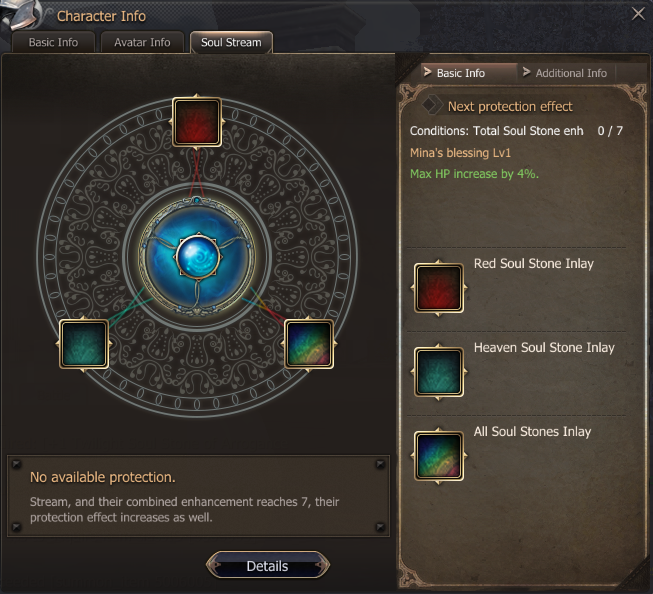Select the Soul Stream tab
This screenshot has height=594, width=653.
click(231, 42)
